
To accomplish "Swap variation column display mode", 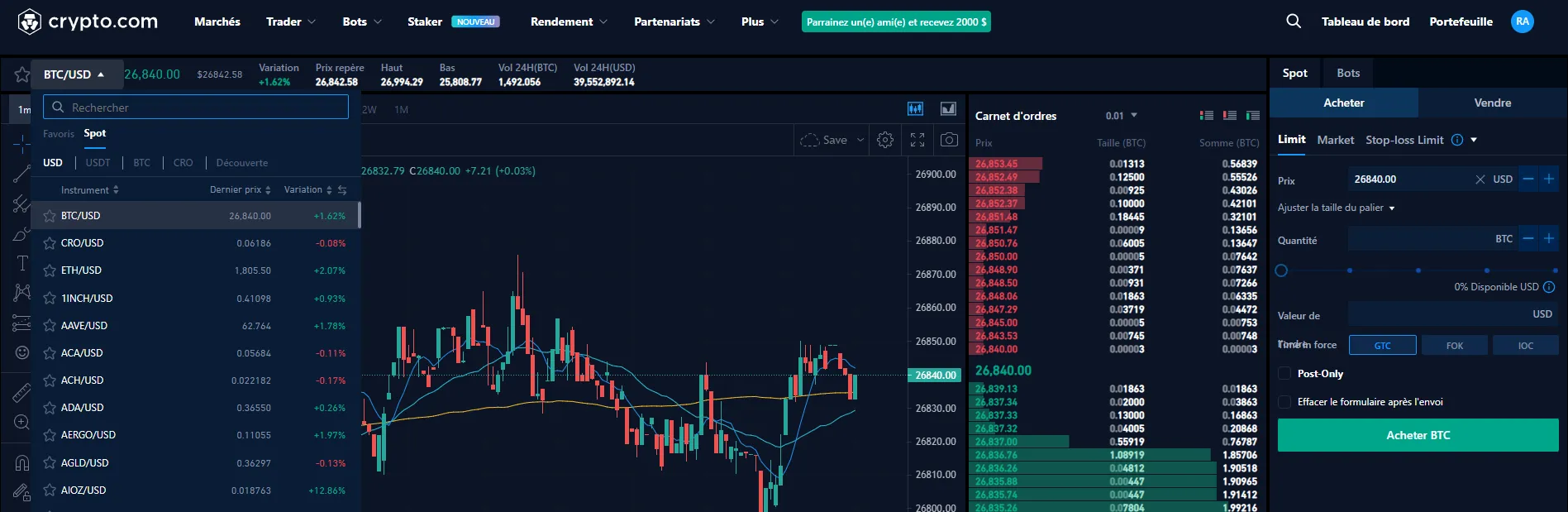I will point(342,190).
